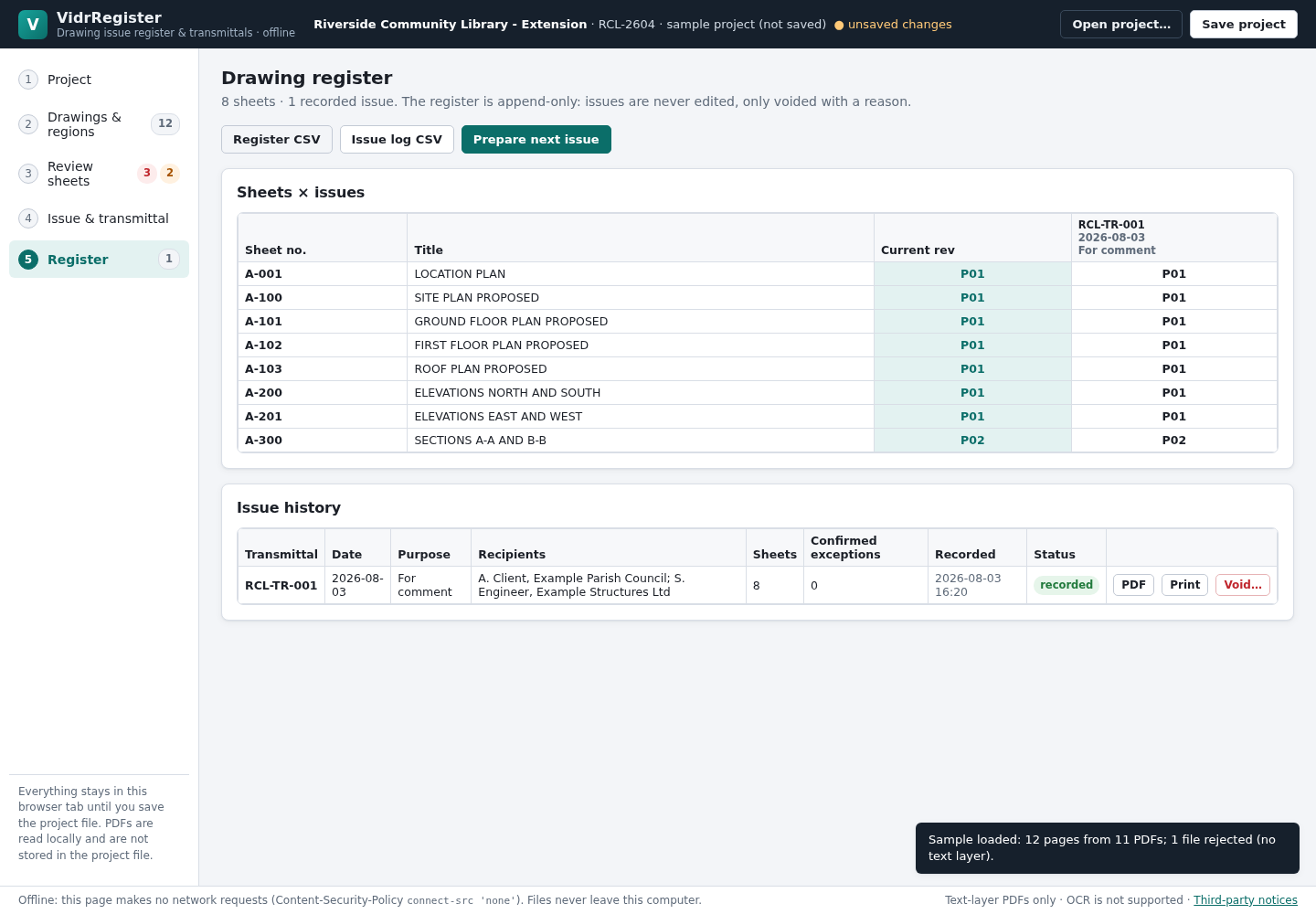Click the Riverside Community Library project title
1316x914 pixels.
pyautogui.click(x=450, y=25)
